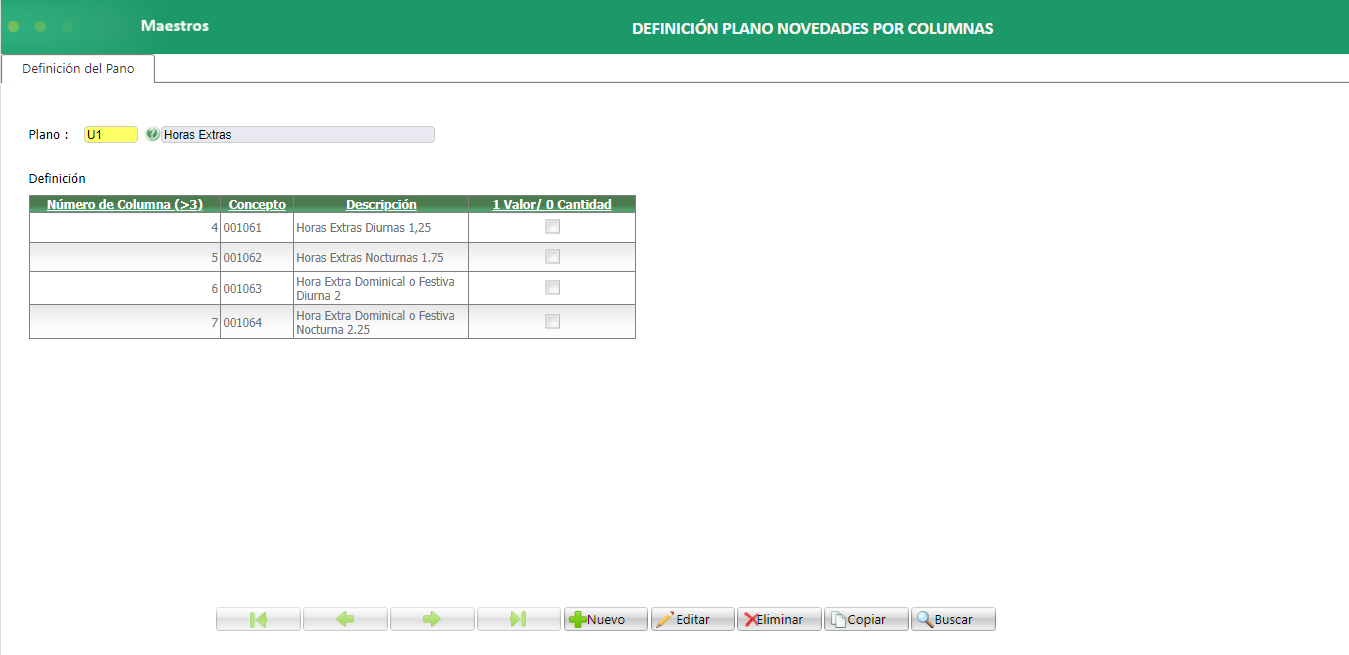
Task: Click the Horas Extras description field
Action: (x=298, y=134)
